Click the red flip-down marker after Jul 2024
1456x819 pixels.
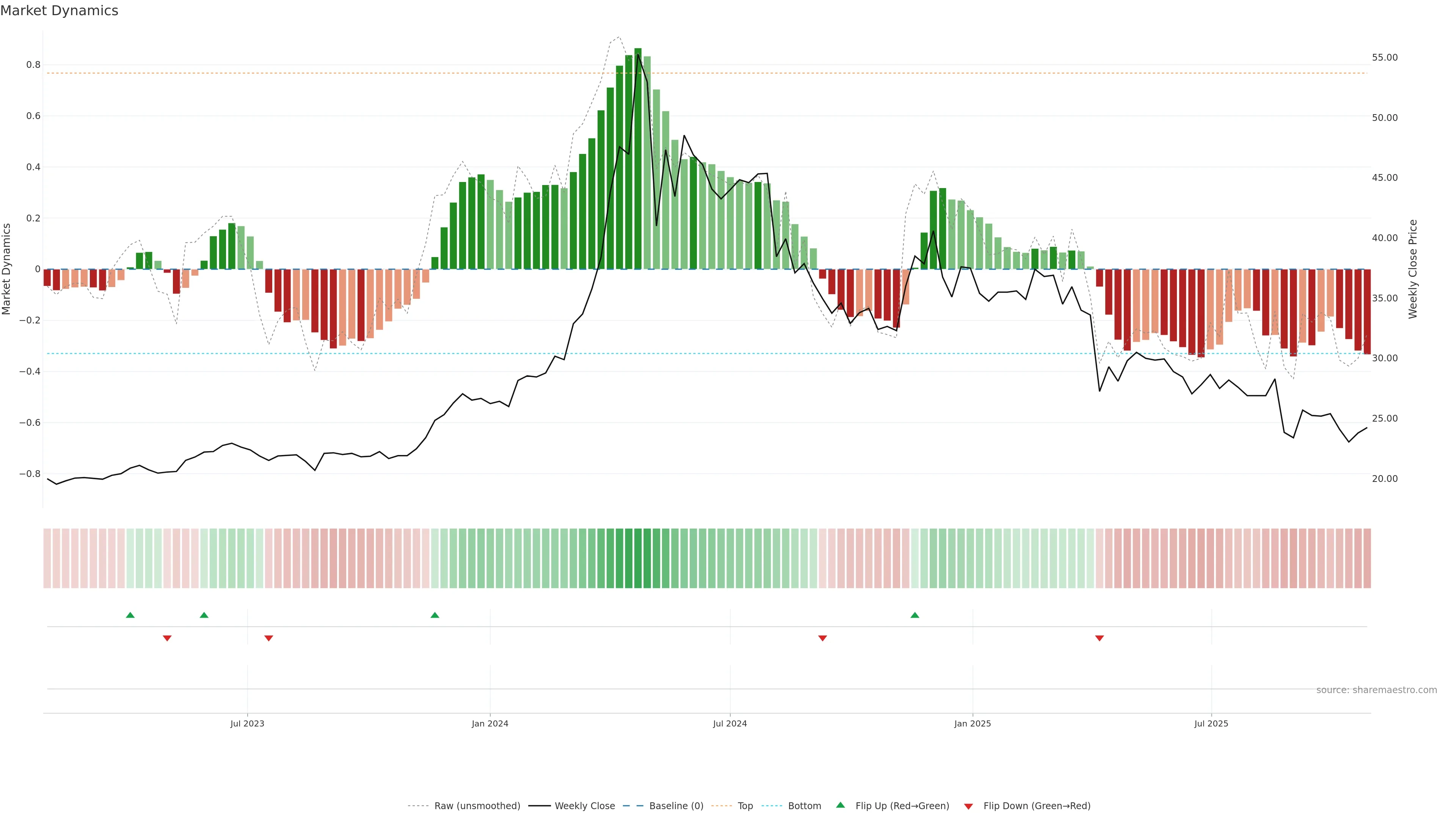[822, 638]
